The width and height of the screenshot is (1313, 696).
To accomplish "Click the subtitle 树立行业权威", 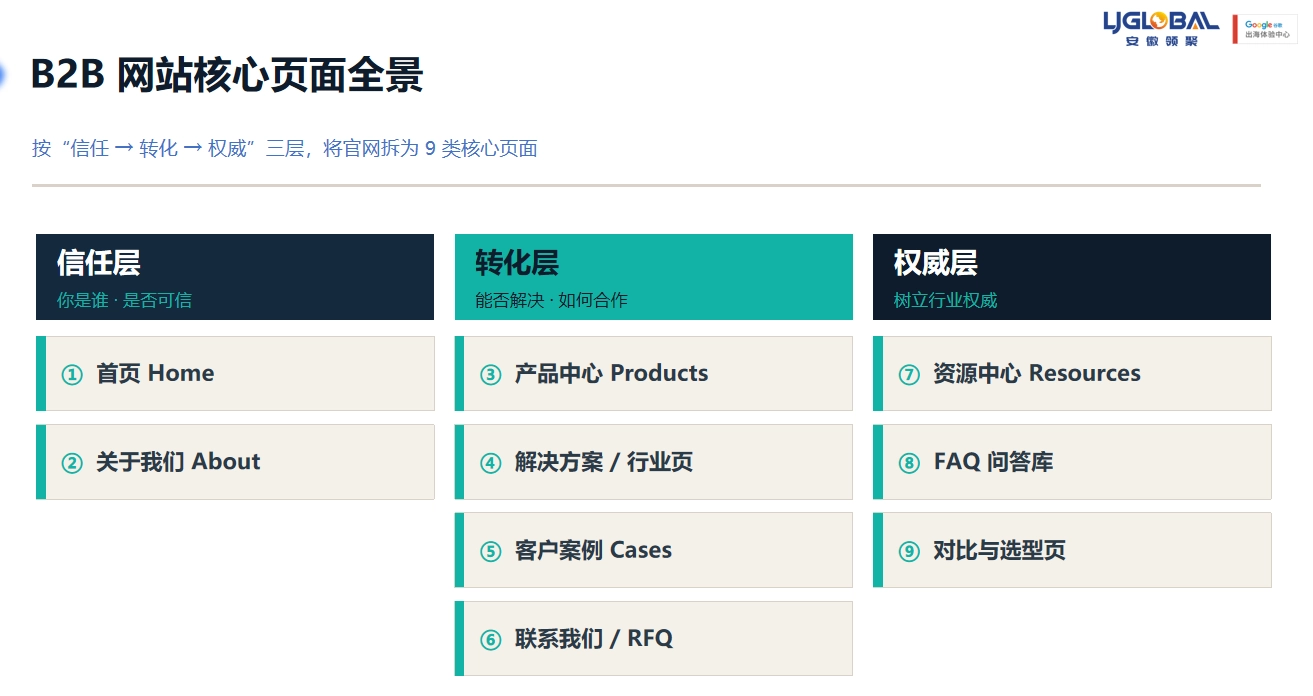I will click(945, 300).
